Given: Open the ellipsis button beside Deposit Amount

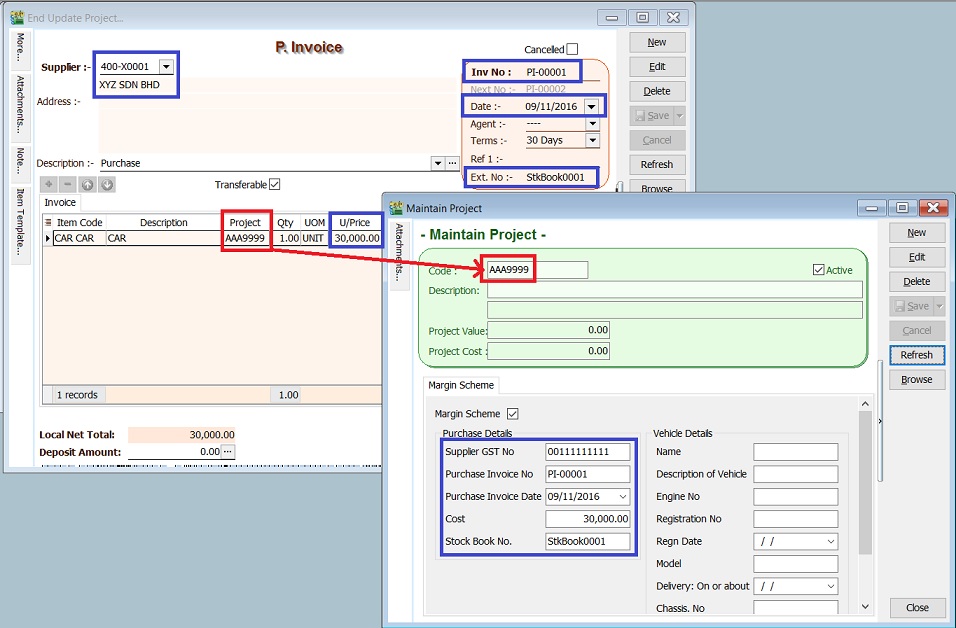Looking at the screenshot, I should pyautogui.click(x=228, y=452).
